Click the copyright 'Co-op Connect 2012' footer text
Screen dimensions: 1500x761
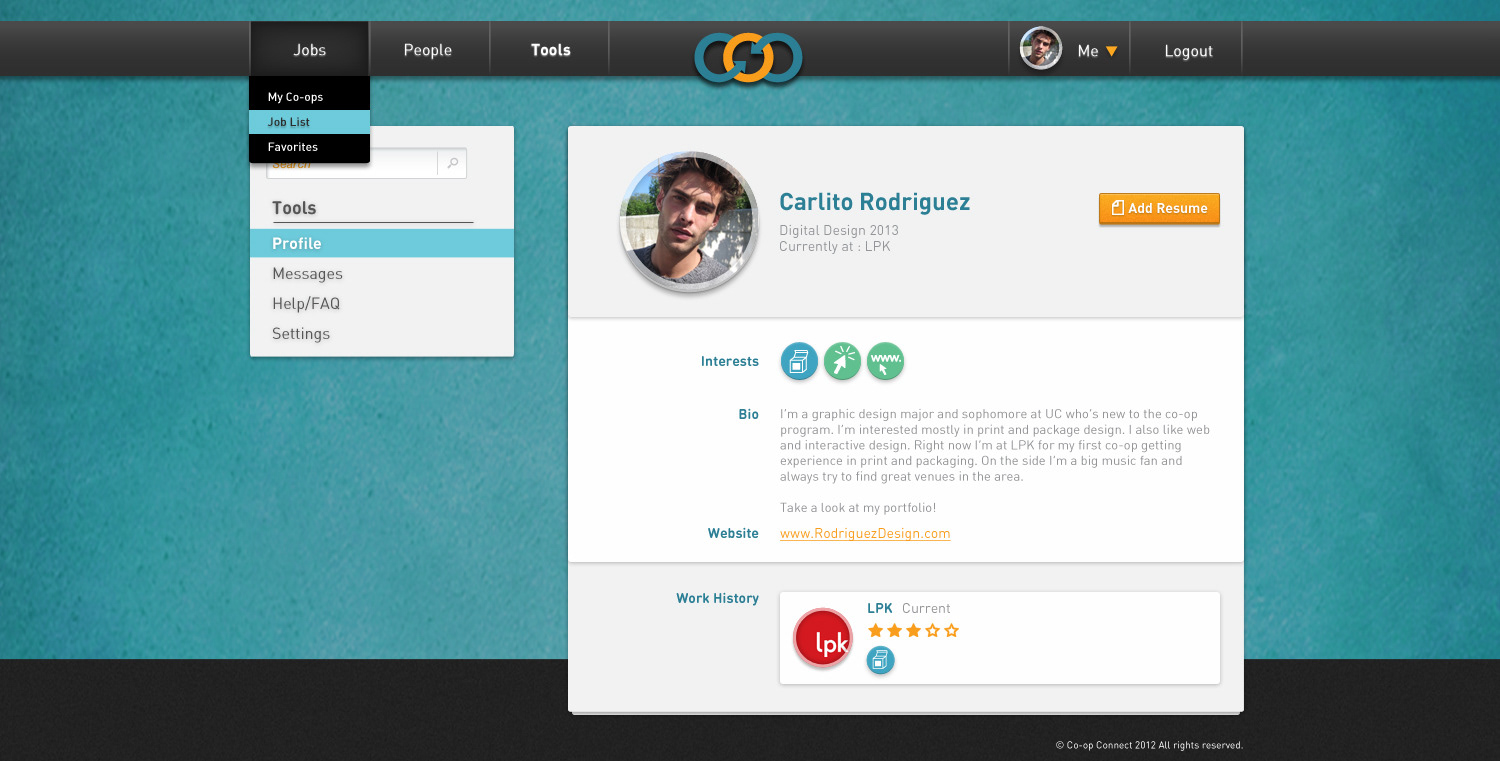point(1149,745)
